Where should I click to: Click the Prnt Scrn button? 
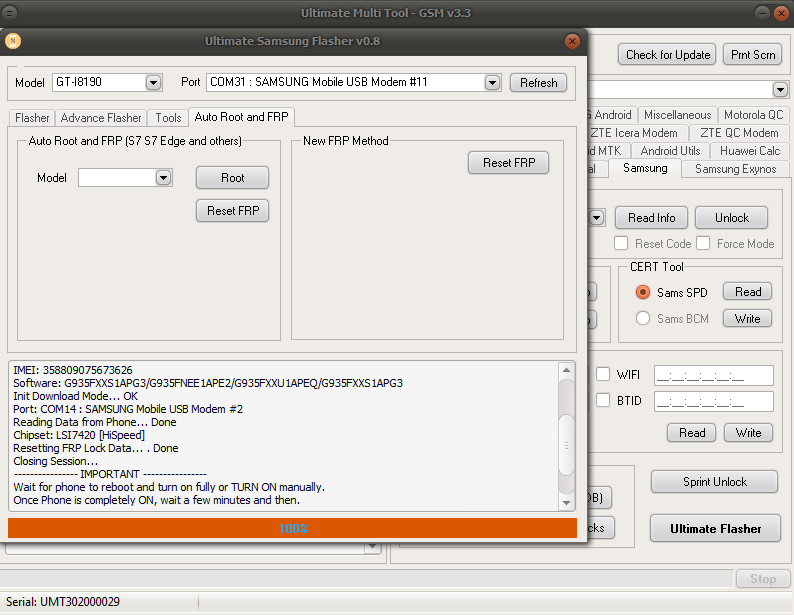(752, 55)
